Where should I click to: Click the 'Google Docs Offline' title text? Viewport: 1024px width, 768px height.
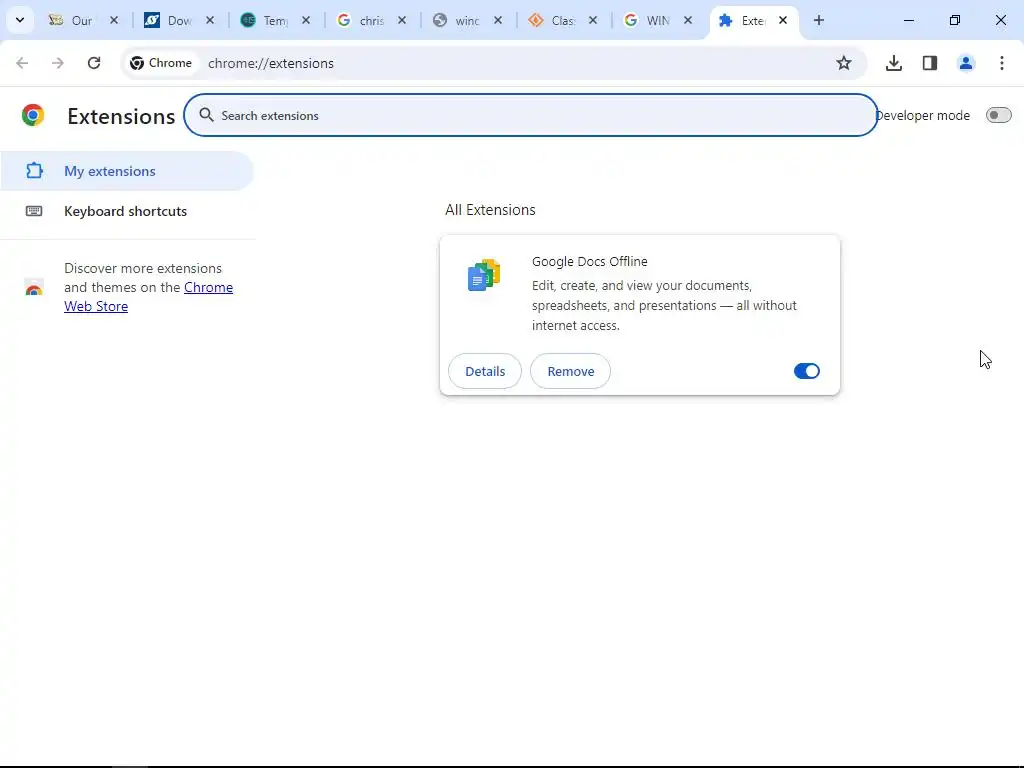click(590, 261)
